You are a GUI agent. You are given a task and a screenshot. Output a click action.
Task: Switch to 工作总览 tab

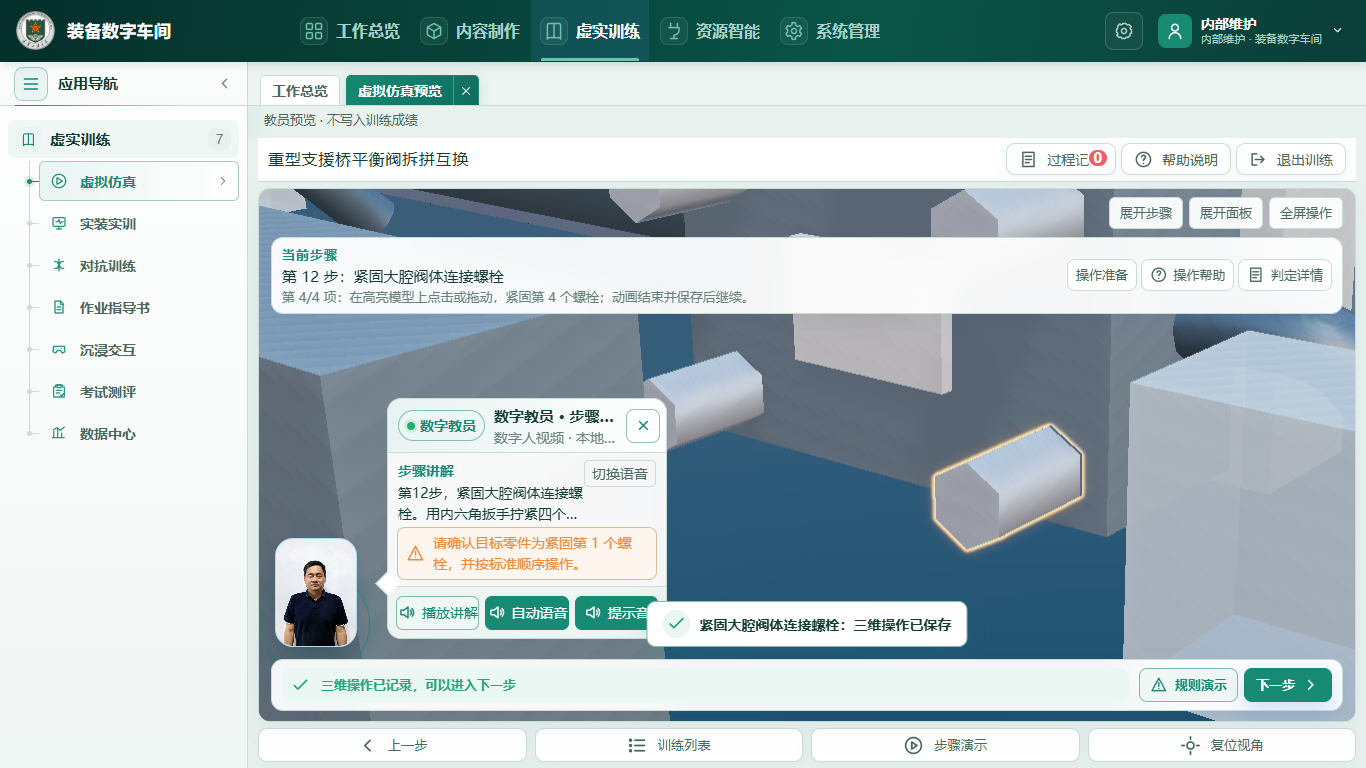300,91
